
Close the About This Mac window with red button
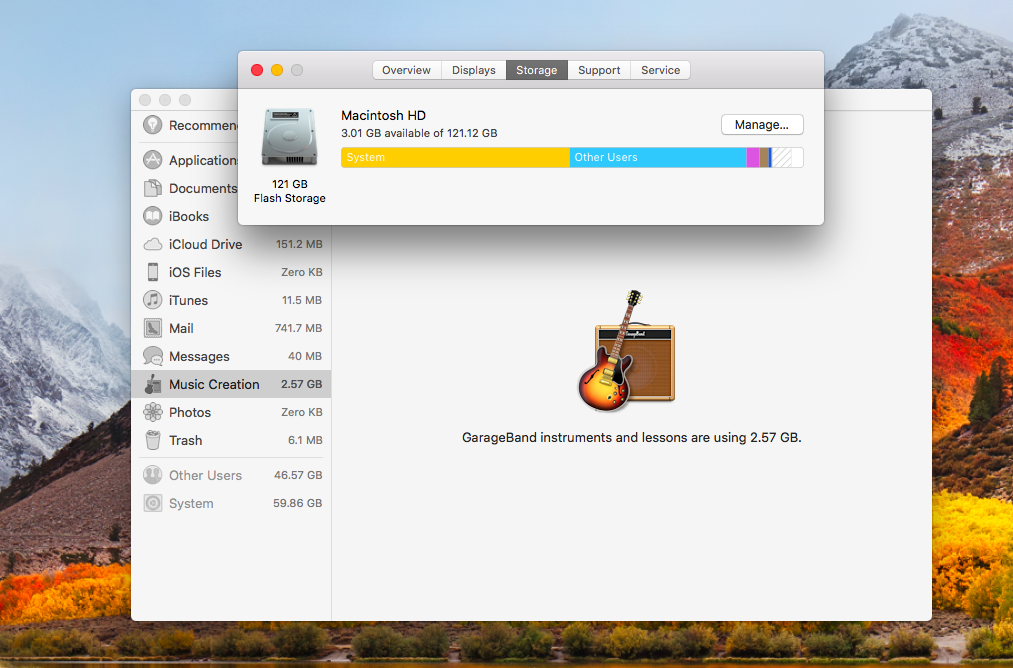[257, 70]
